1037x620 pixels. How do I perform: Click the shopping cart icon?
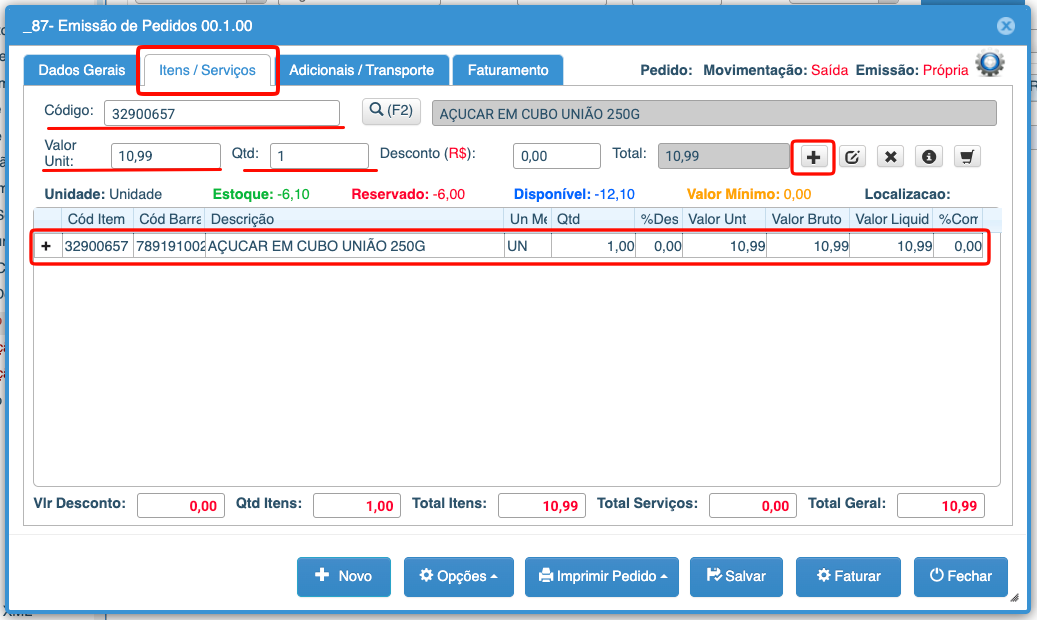(967, 157)
